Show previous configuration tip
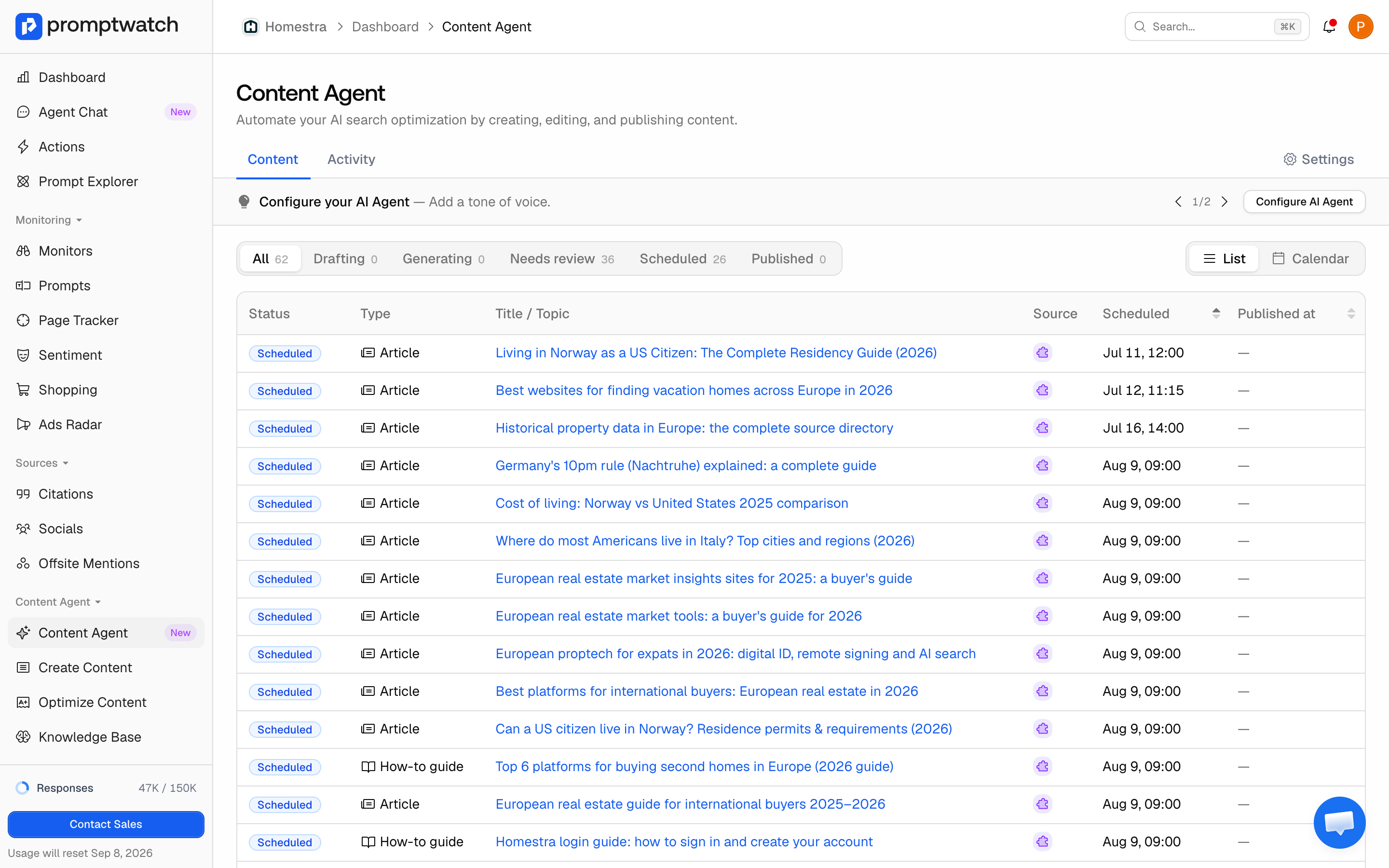 coord(1178,202)
